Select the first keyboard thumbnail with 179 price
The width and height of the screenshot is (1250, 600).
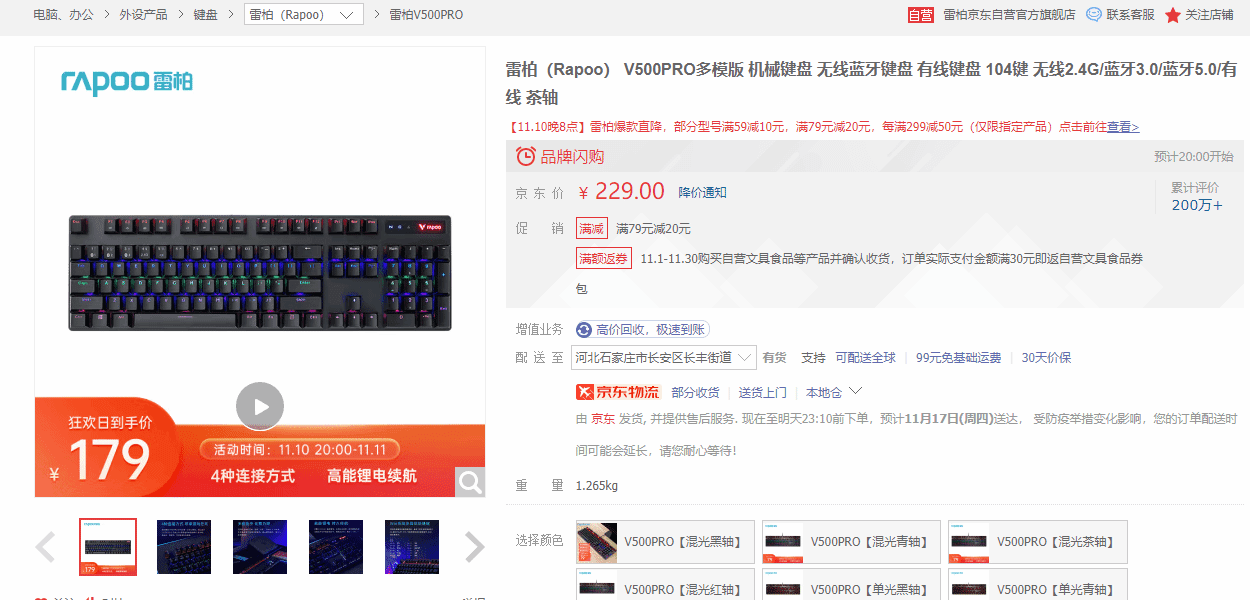[x=108, y=547]
